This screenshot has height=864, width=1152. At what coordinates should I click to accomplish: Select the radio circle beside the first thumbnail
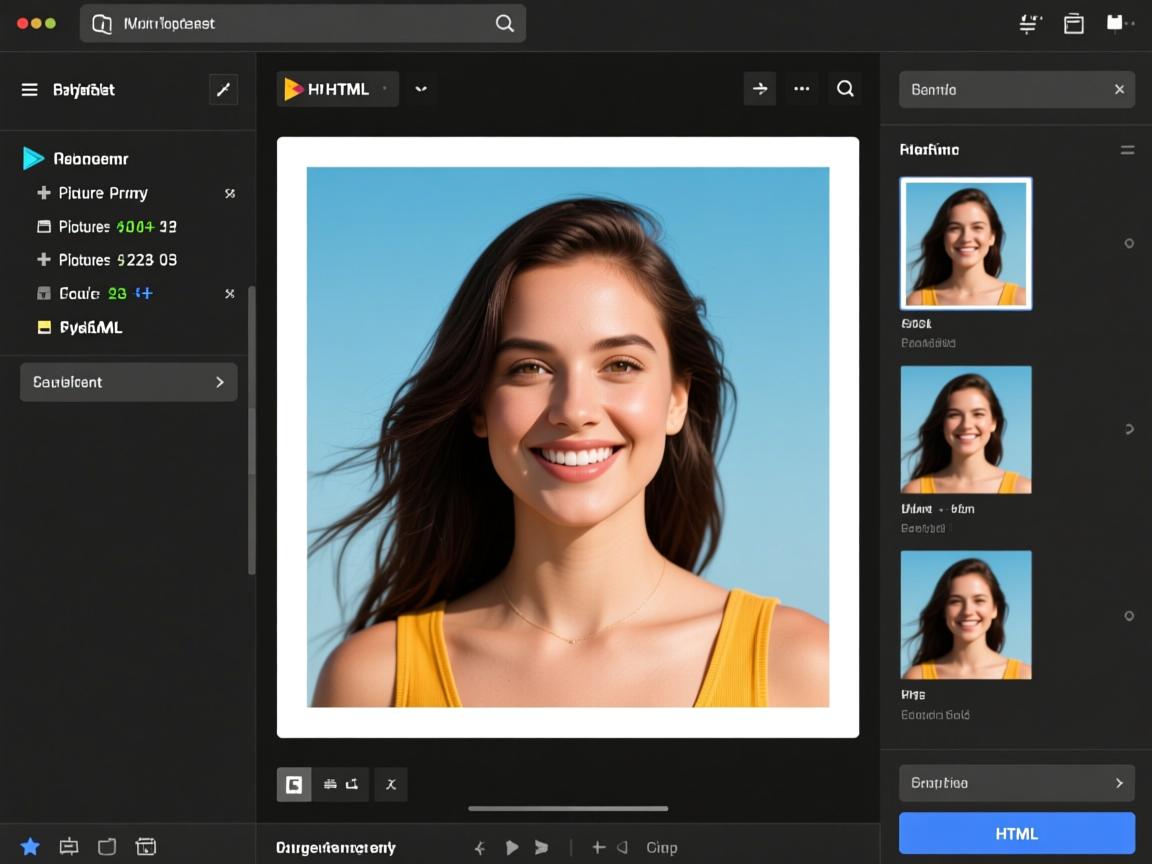tap(1129, 243)
